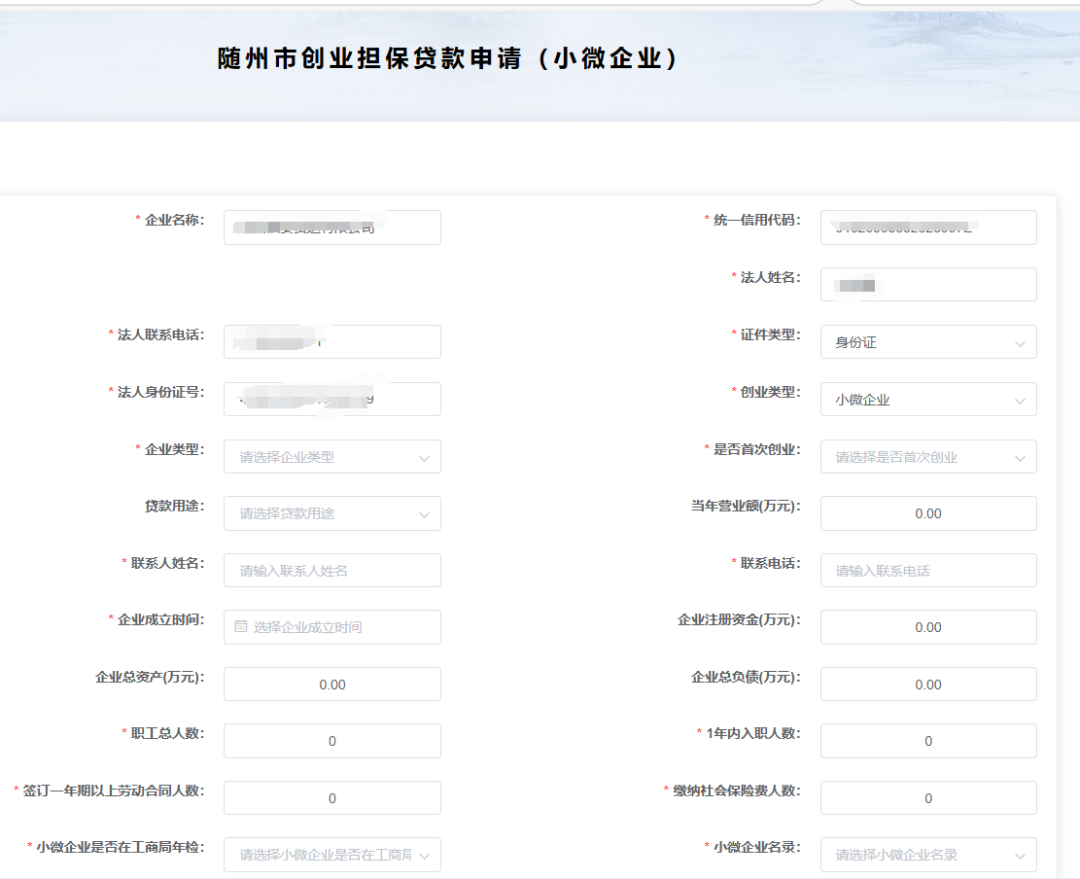Click the 联系人姓名 input field

332,570
